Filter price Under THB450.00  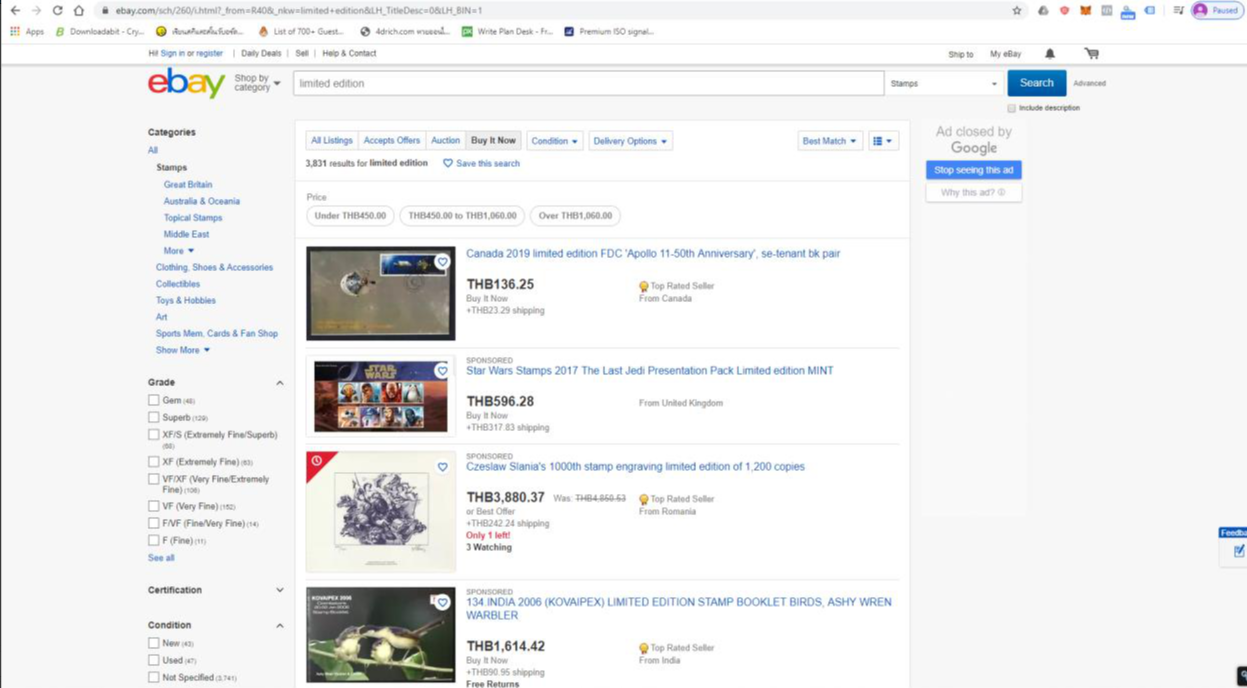coord(350,216)
